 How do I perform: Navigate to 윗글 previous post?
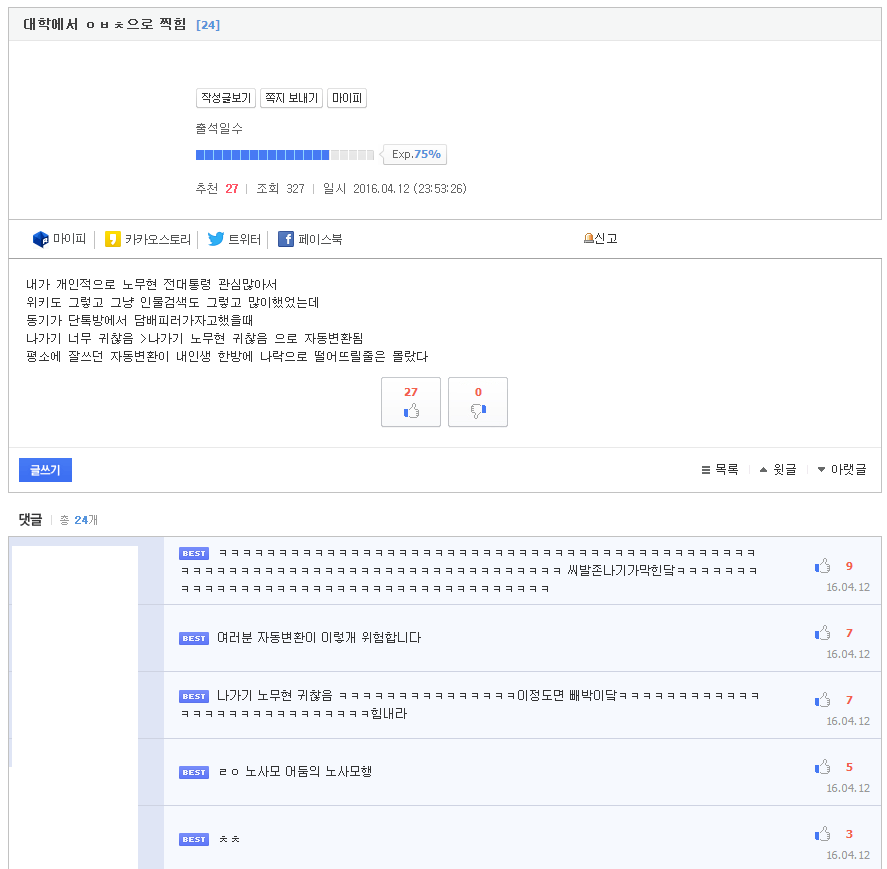click(x=777, y=470)
